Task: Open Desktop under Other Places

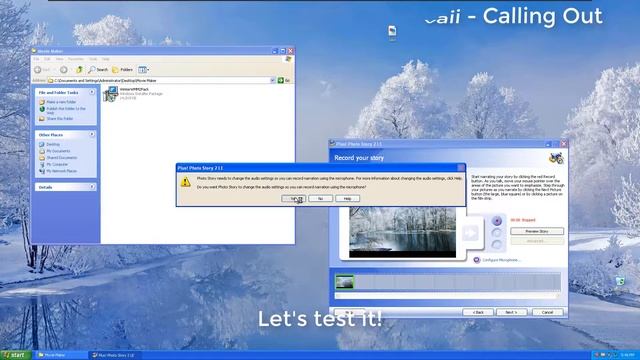Action: [x=53, y=144]
